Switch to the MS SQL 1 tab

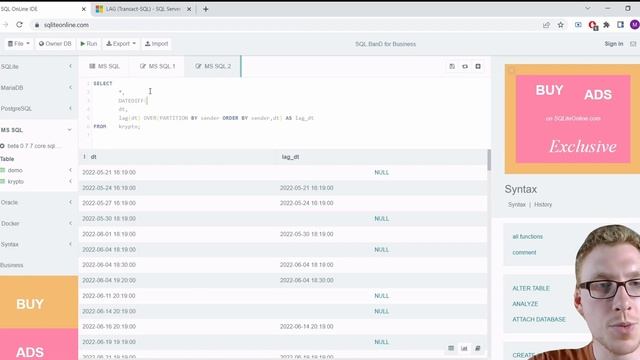(x=158, y=66)
